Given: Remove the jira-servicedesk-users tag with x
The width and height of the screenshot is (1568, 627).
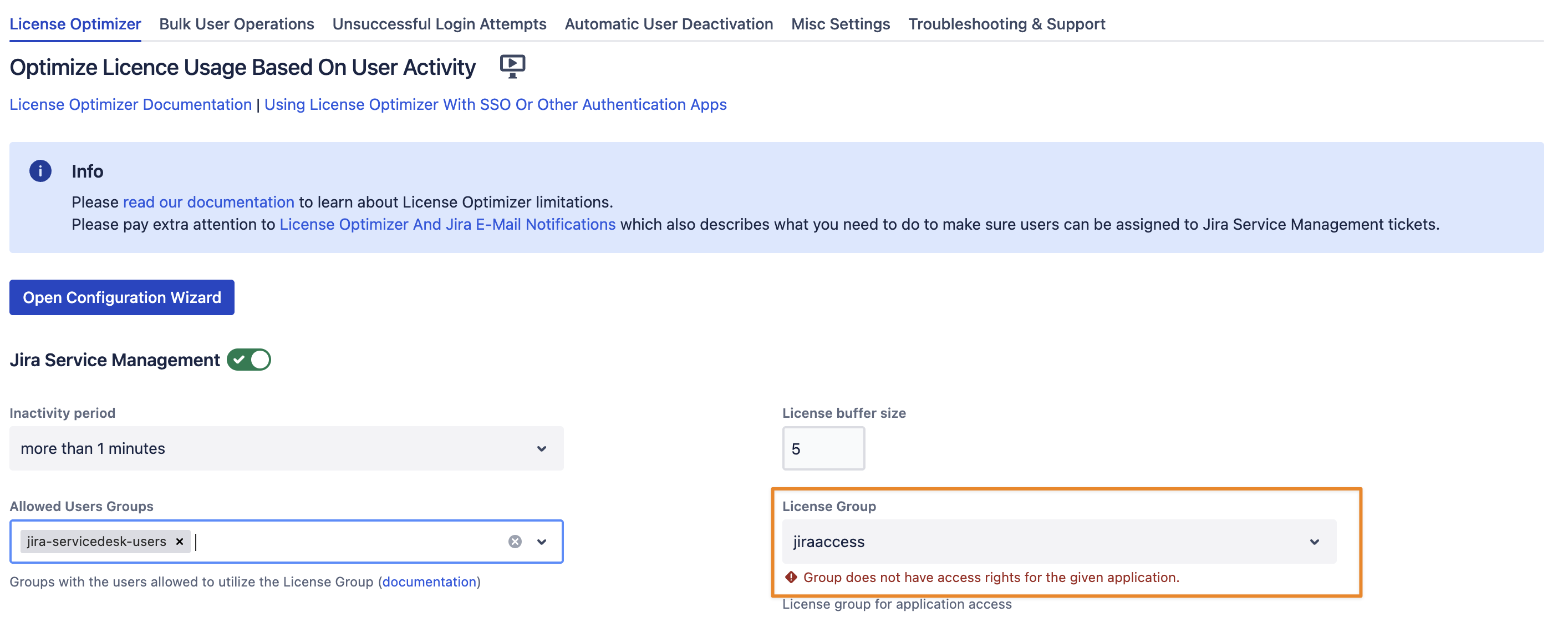Looking at the screenshot, I should 180,541.
